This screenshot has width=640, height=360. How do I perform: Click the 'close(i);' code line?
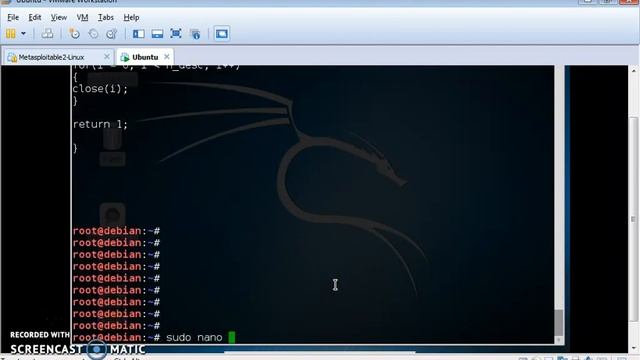[x=100, y=89]
